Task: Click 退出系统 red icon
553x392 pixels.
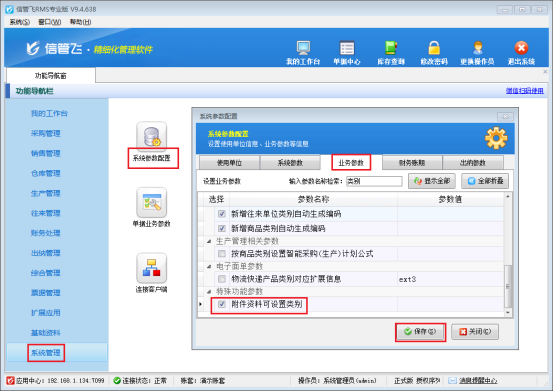Action: pyautogui.click(x=521, y=48)
